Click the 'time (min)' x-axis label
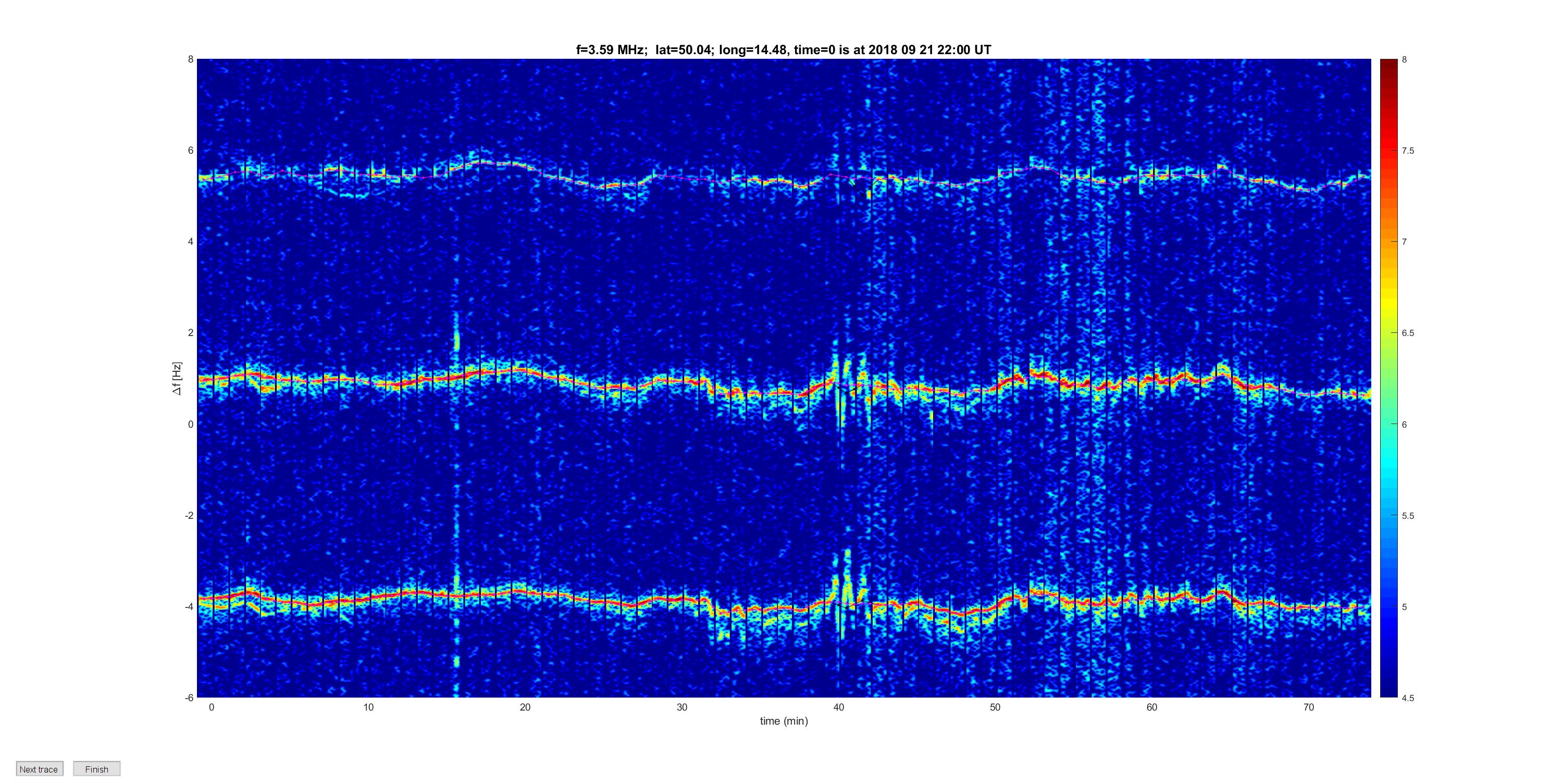This screenshot has height=784, width=1563. (x=784, y=721)
